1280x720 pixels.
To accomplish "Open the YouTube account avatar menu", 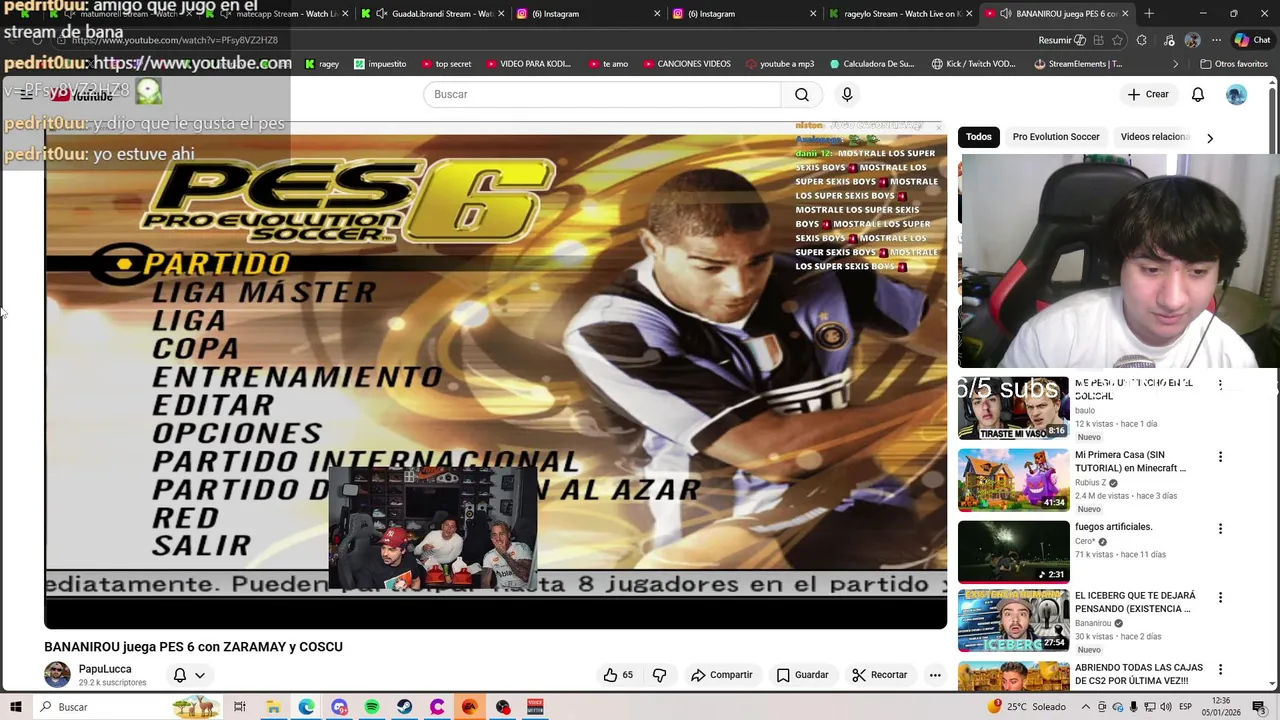I will point(1236,94).
